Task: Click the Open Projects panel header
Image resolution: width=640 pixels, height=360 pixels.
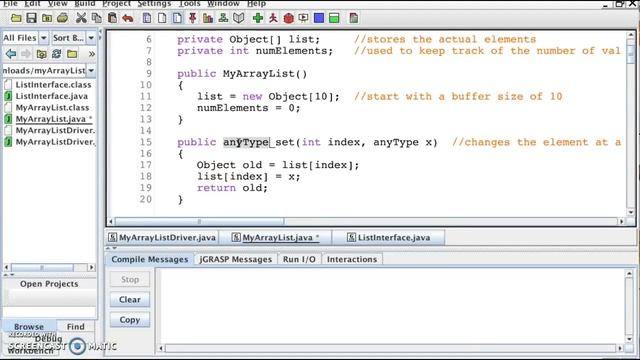Action: [49, 284]
